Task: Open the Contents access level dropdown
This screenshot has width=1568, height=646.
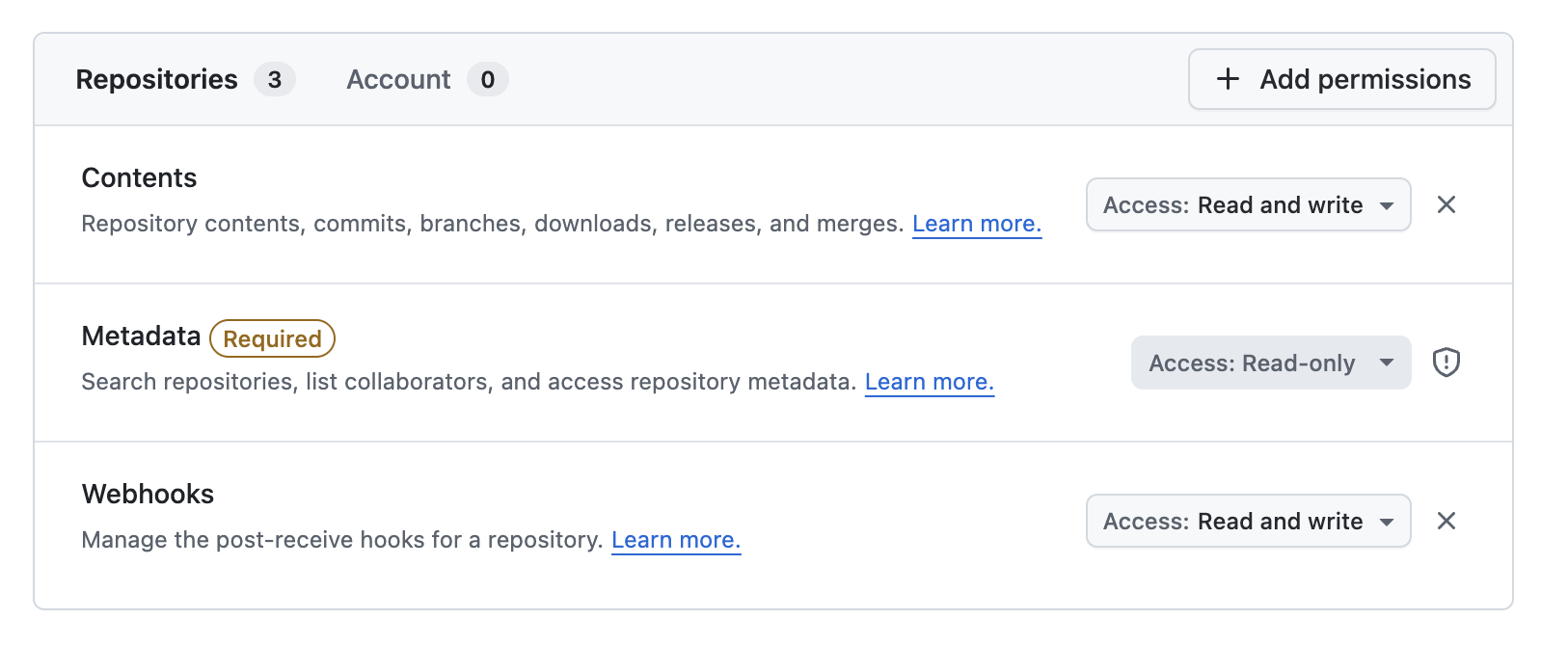Action: (1248, 204)
